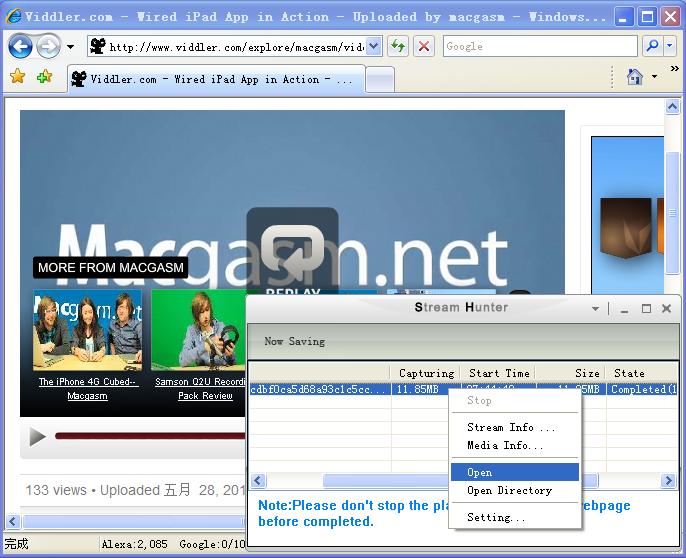This screenshot has height=558, width=686.
Task: Click the 11.85MB capturing cell
Action: tap(418, 389)
